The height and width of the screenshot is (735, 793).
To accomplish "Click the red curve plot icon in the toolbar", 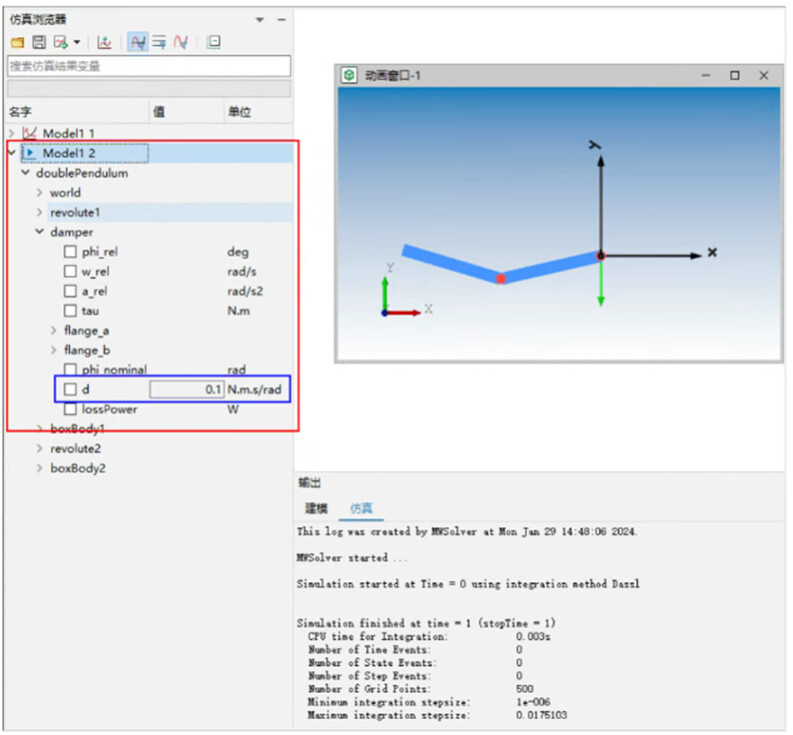I will (181, 42).
